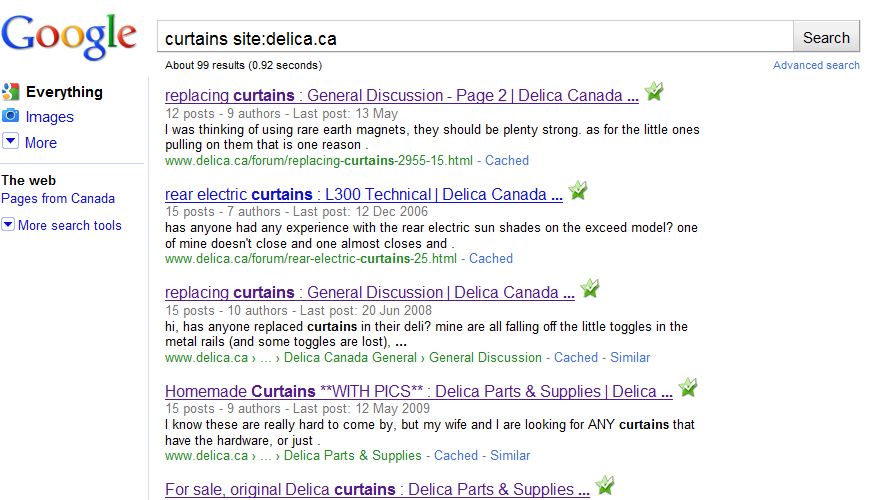Star the 'replacing curtains Page 2' result
The image size is (870, 500).
coord(654,92)
